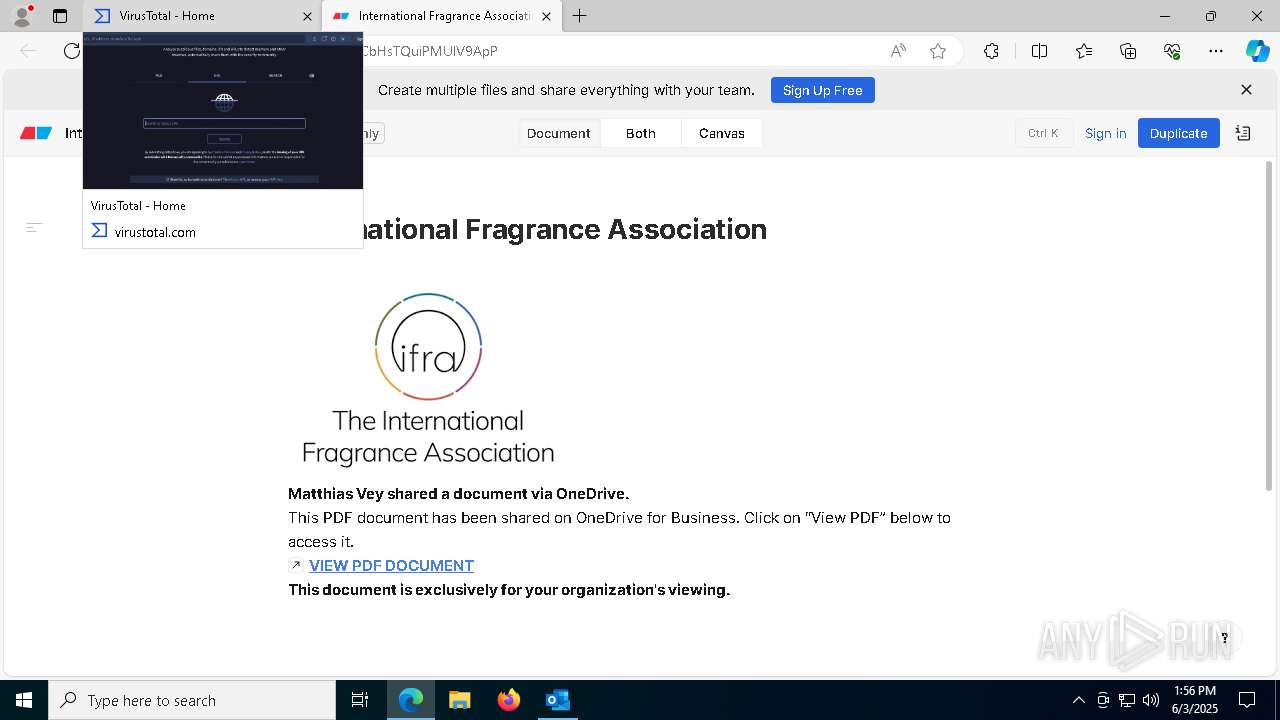Open the Collections icon

point(1128,51)
